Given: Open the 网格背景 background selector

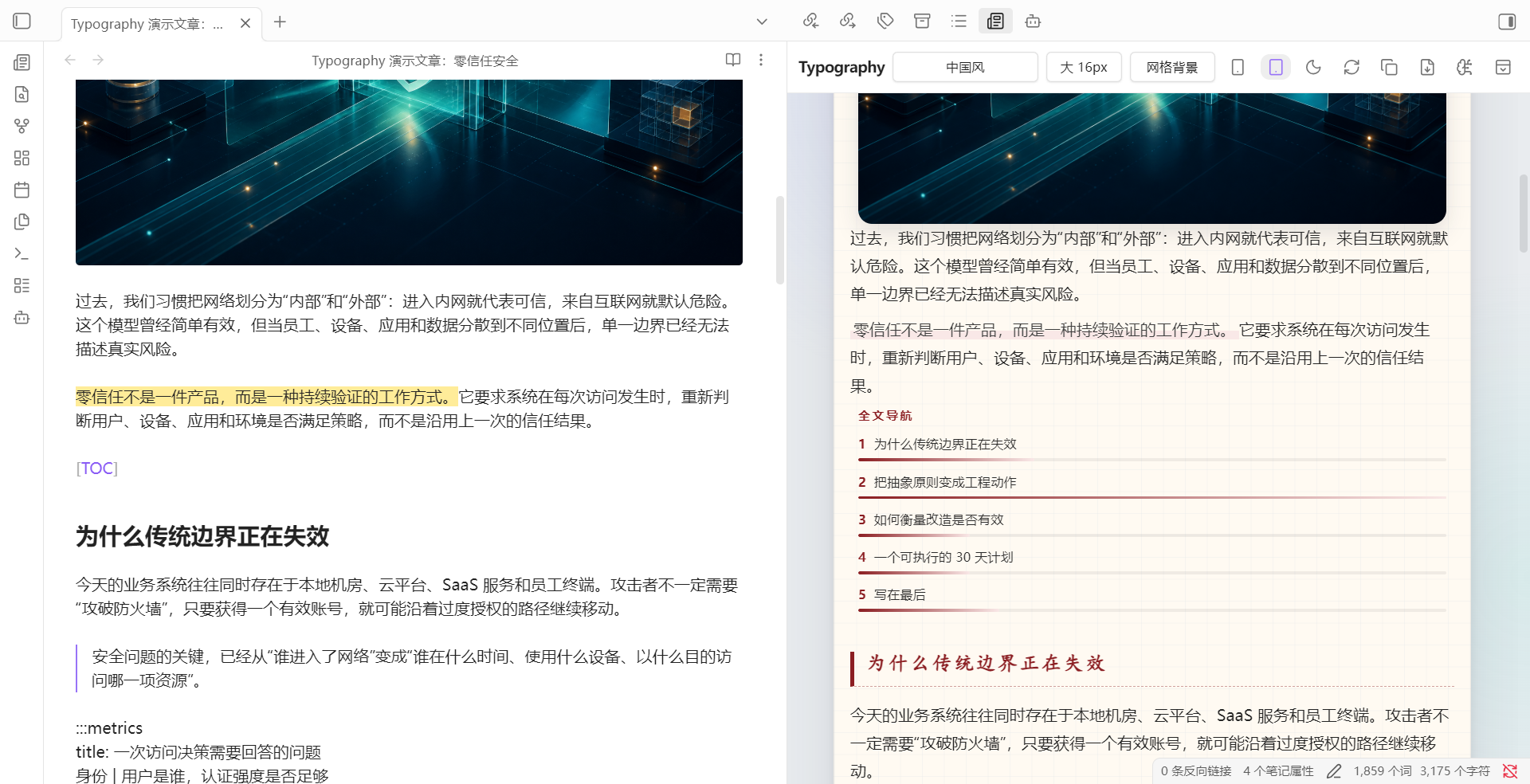Looking at the screenshot, I should (1172, 67).
